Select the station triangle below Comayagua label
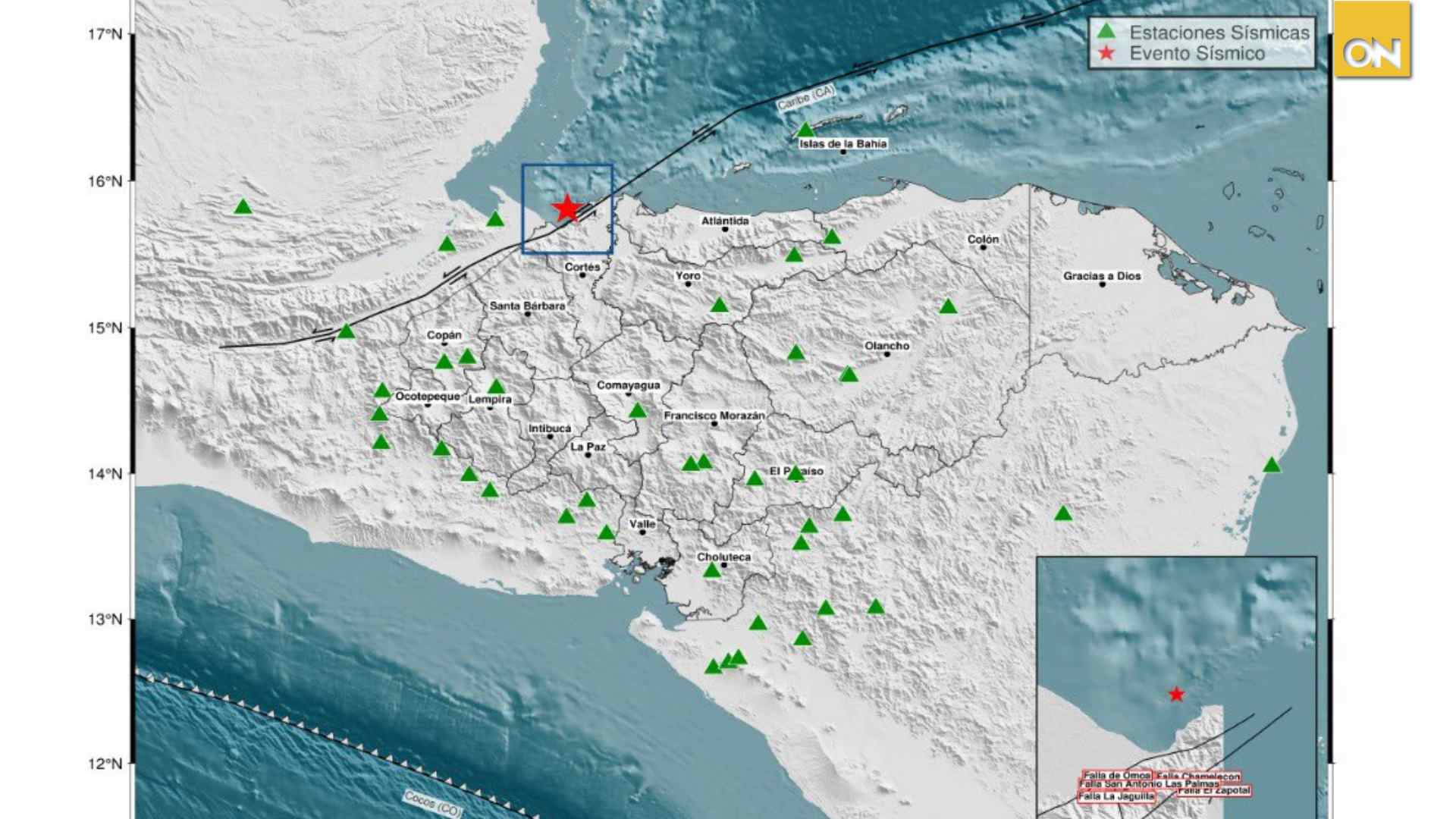This screenshot has width=1456, height=819. 638,410
